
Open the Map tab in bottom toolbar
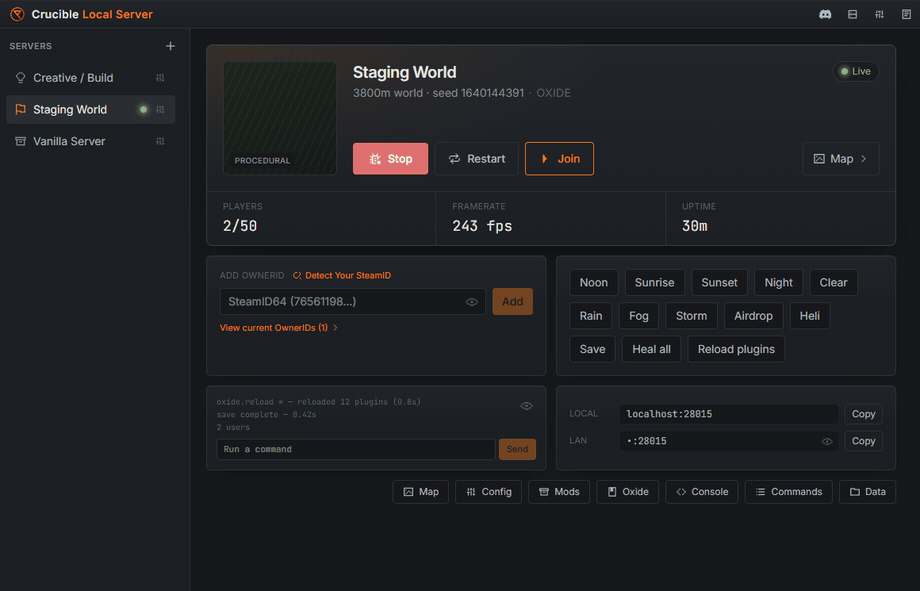[x=421, y=492]
